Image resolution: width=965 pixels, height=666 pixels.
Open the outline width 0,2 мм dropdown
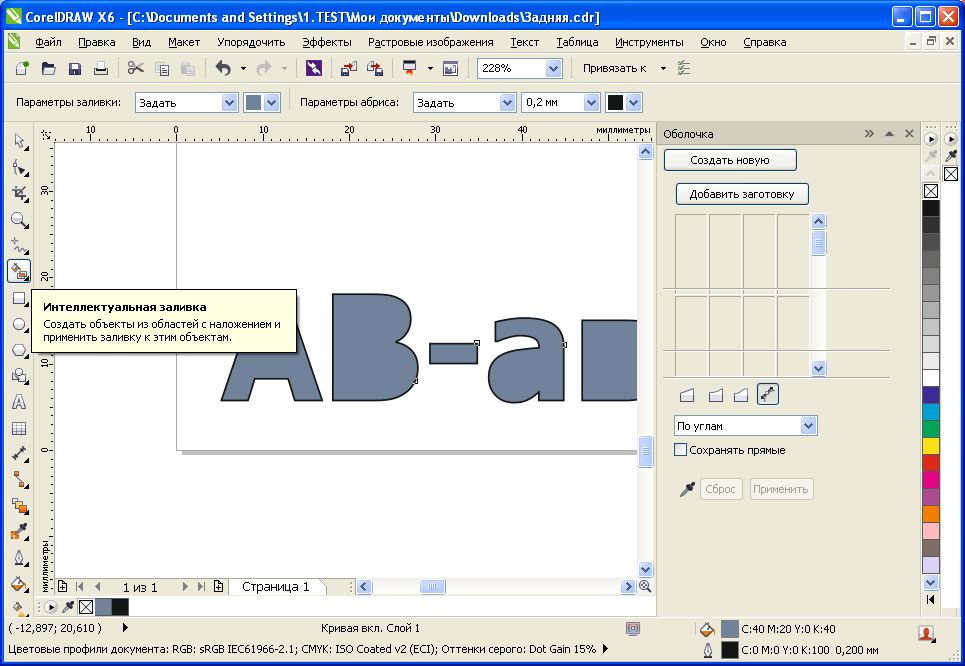coord(590,103)
